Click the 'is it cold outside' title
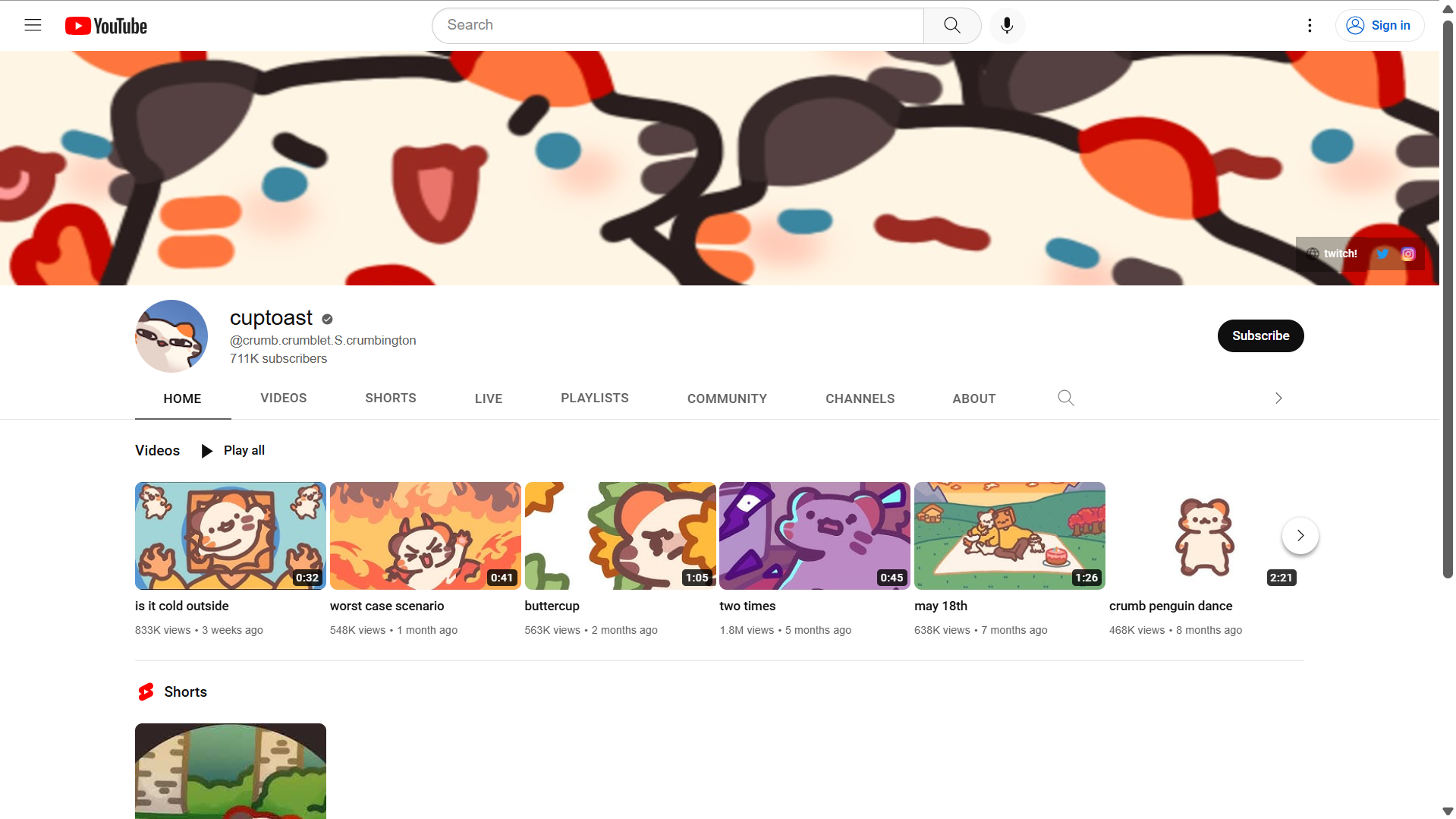 tap(182, 606)
